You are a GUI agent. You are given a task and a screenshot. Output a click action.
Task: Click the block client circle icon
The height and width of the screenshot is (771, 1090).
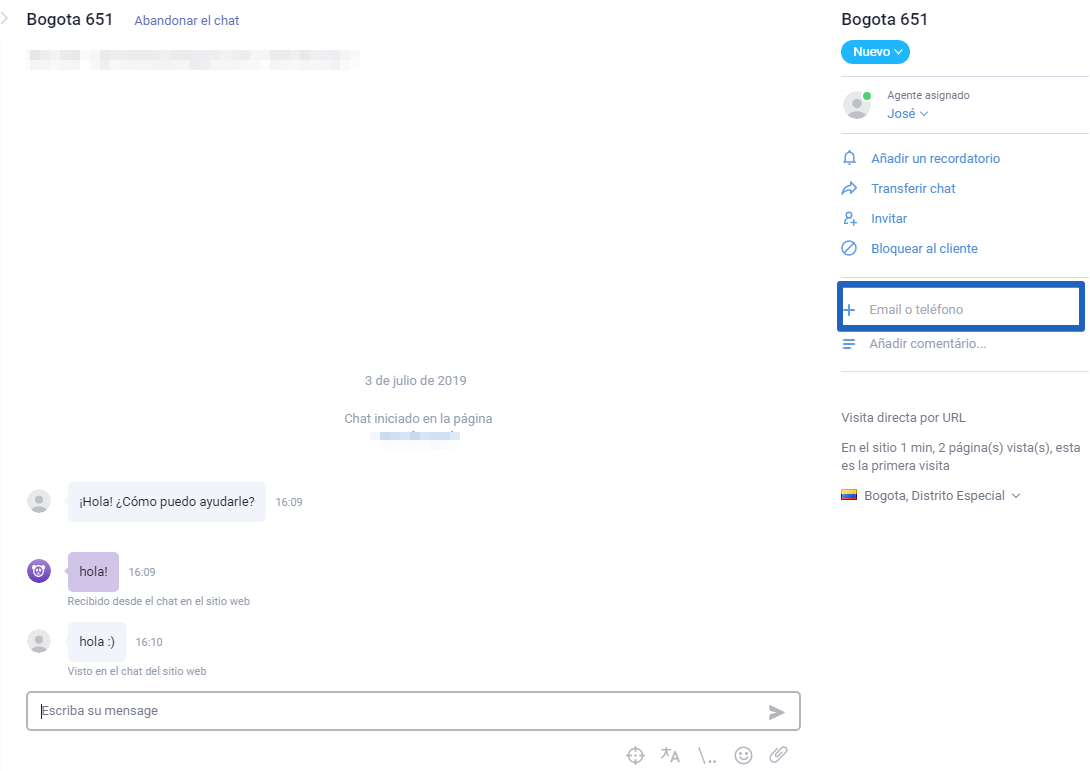coord(849,248)
